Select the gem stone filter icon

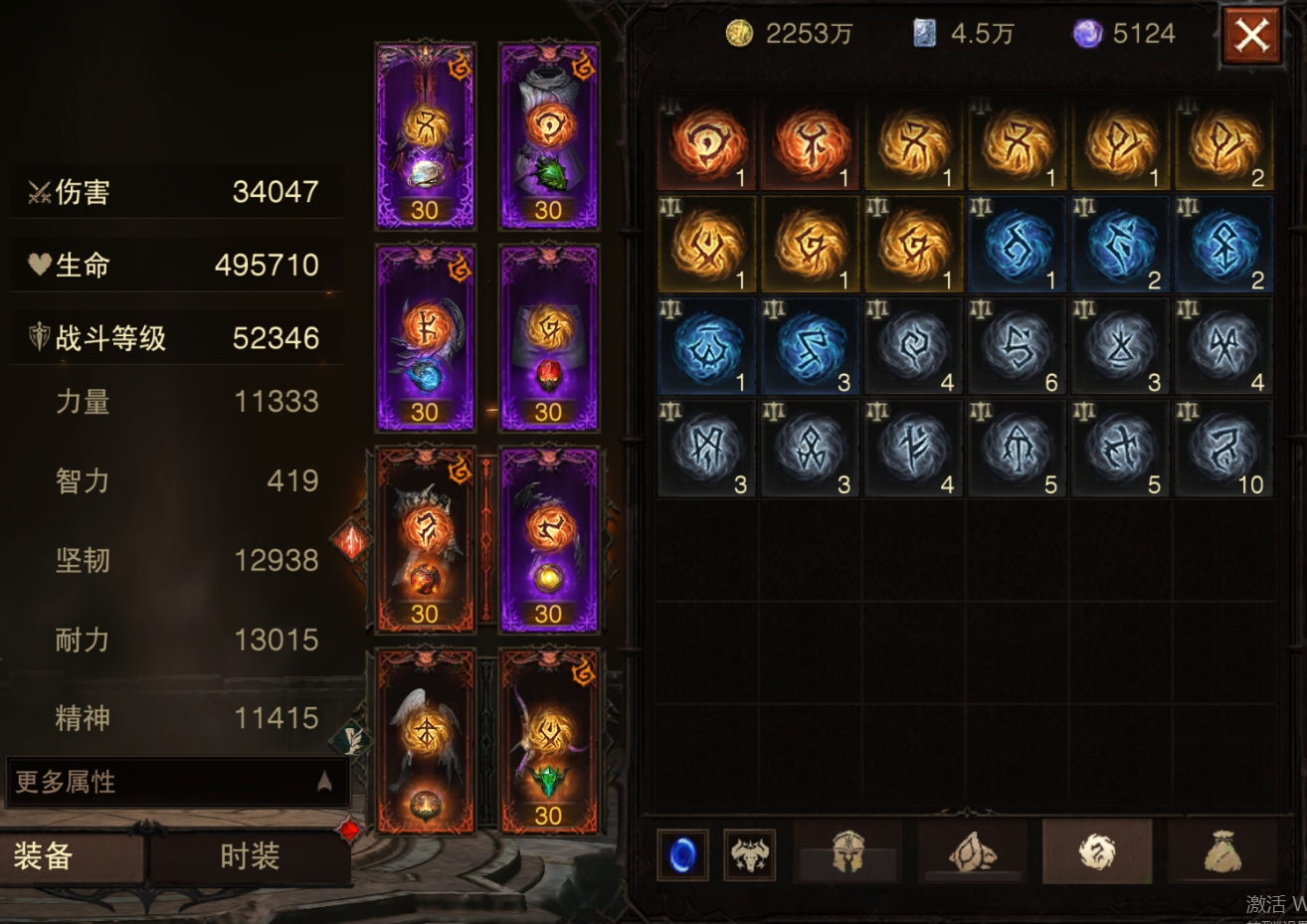point(973,852)
